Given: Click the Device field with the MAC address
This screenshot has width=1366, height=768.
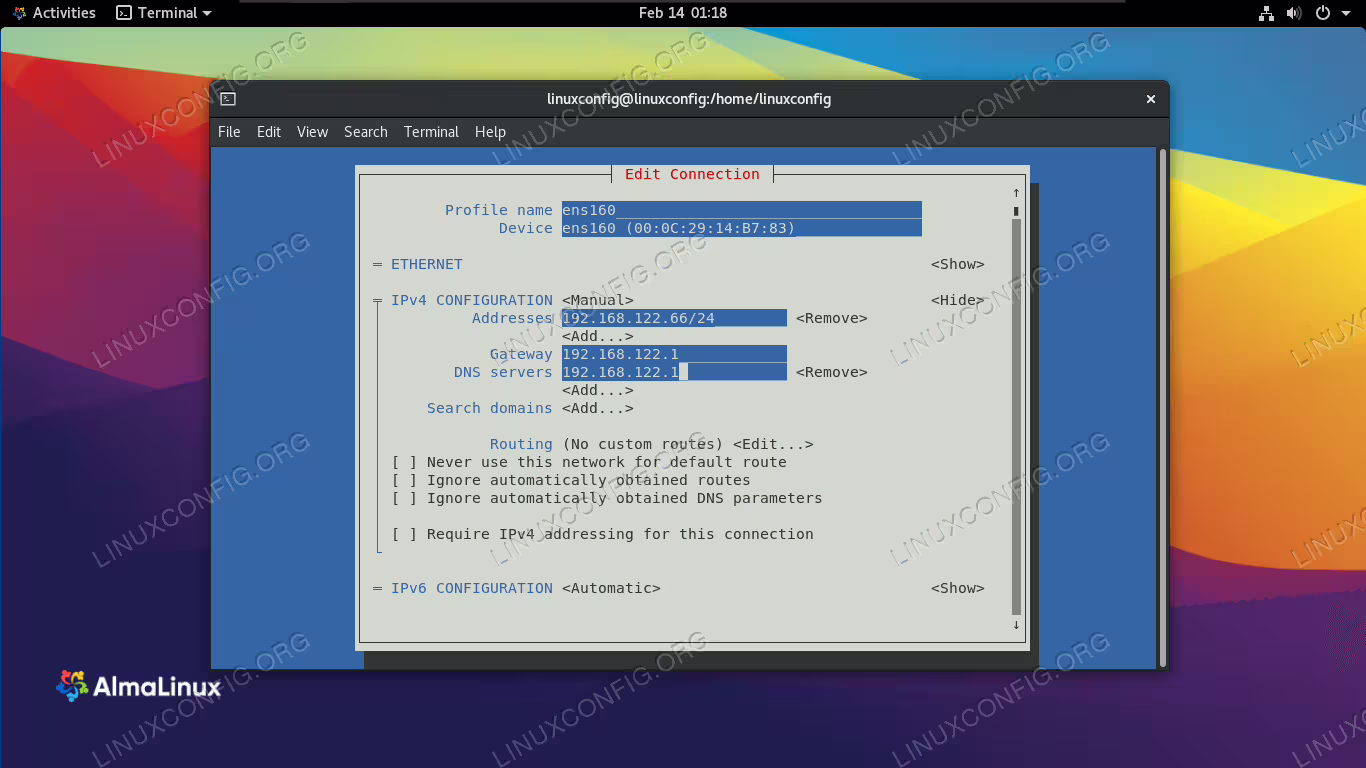Looking at the screenshot, I should tap(741, 228).
